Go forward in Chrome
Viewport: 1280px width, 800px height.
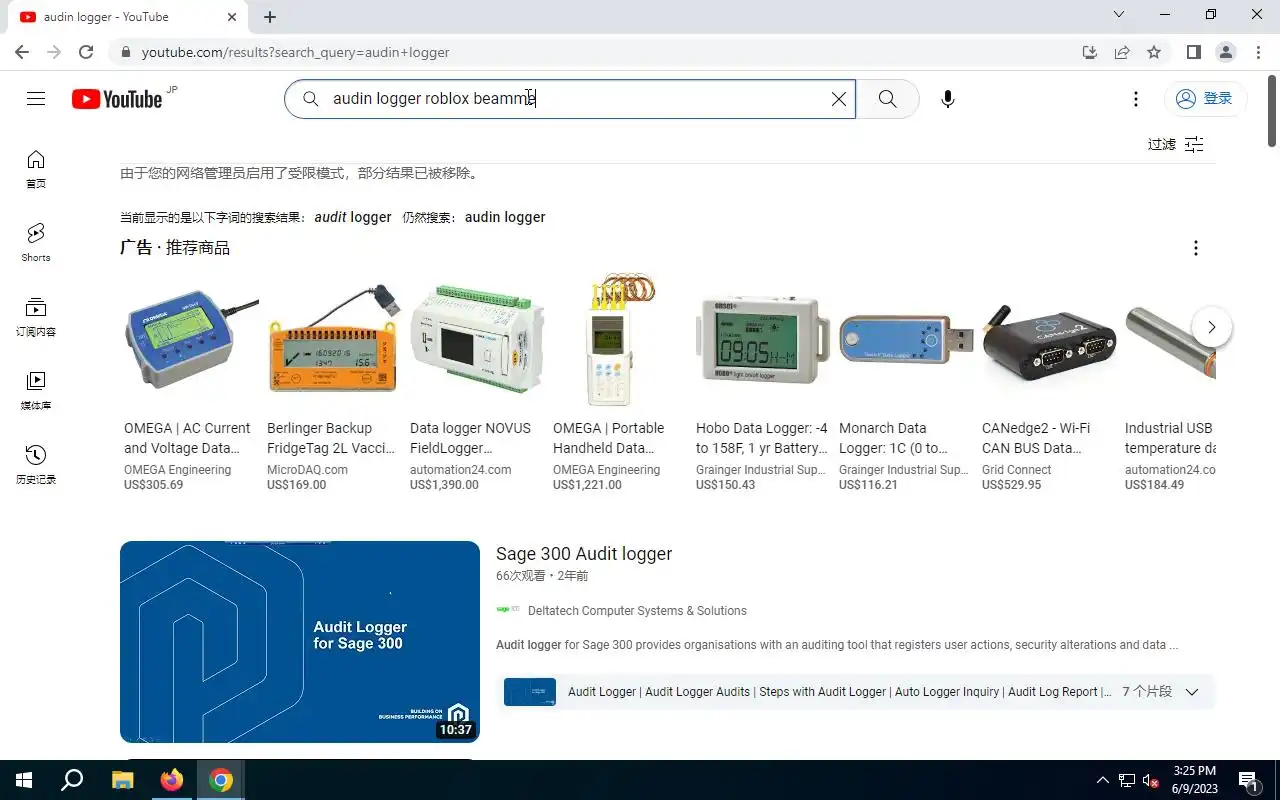coord(54,52)
